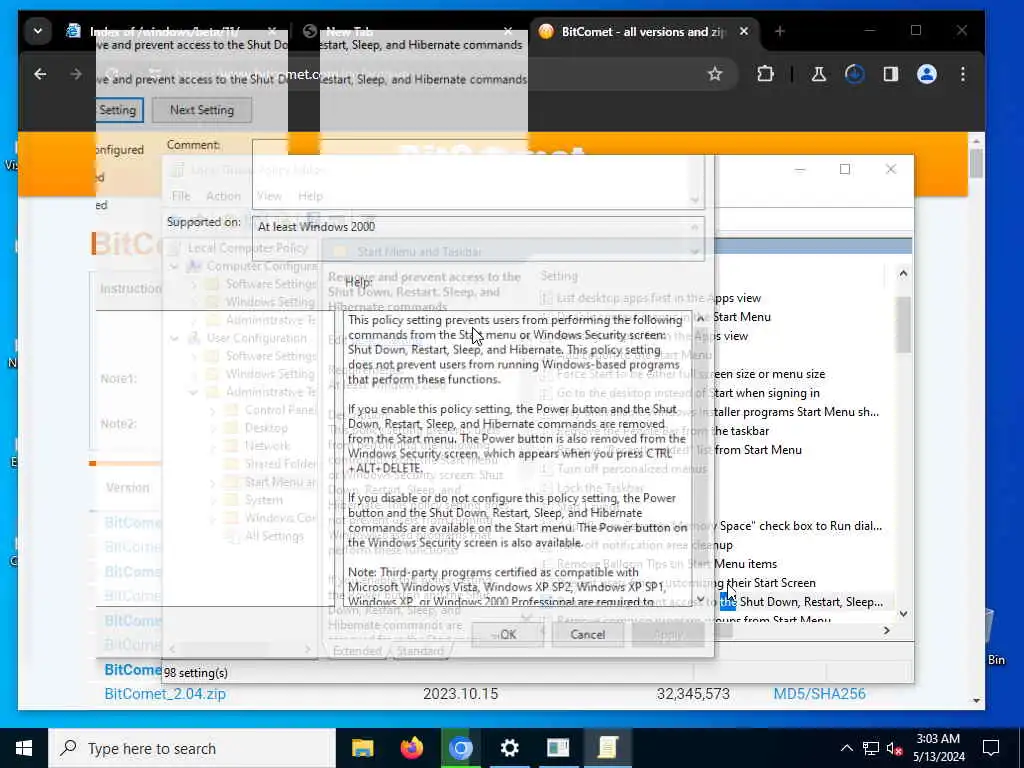Click inside the Comment text box
The height and width of the screenshot is (768, 1024).
478,174
